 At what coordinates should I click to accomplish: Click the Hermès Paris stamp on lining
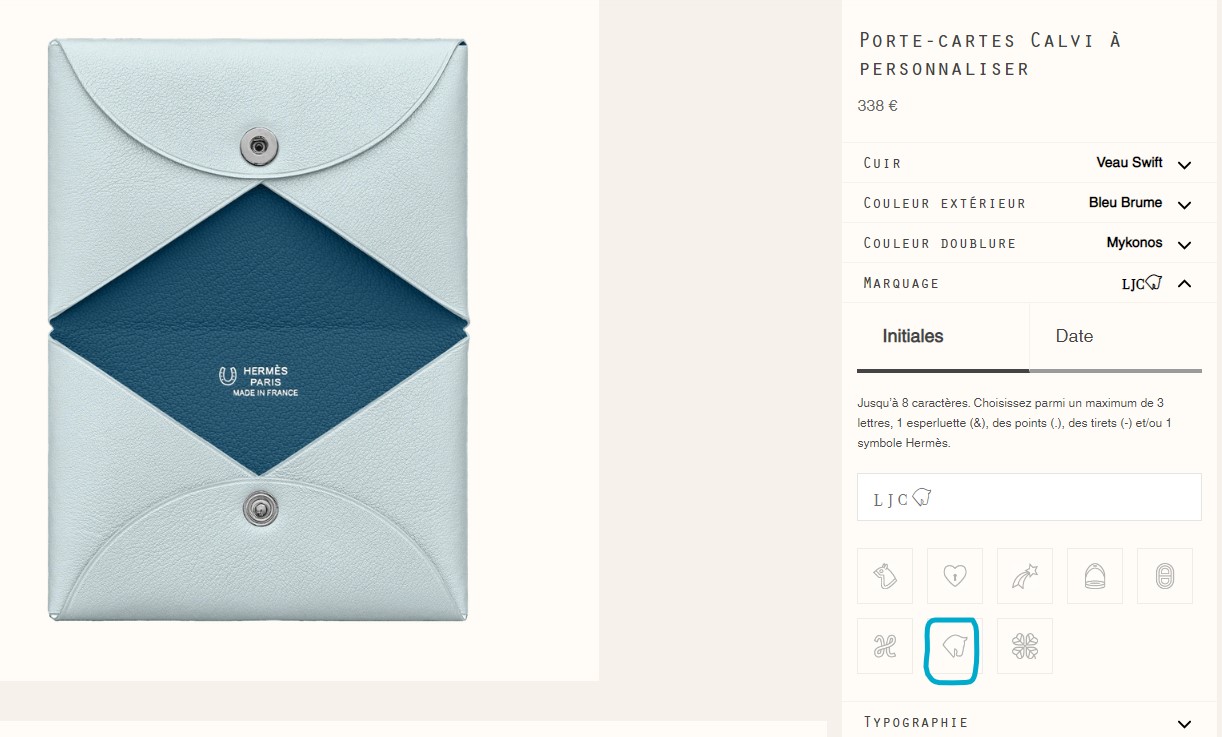(258, 381)
